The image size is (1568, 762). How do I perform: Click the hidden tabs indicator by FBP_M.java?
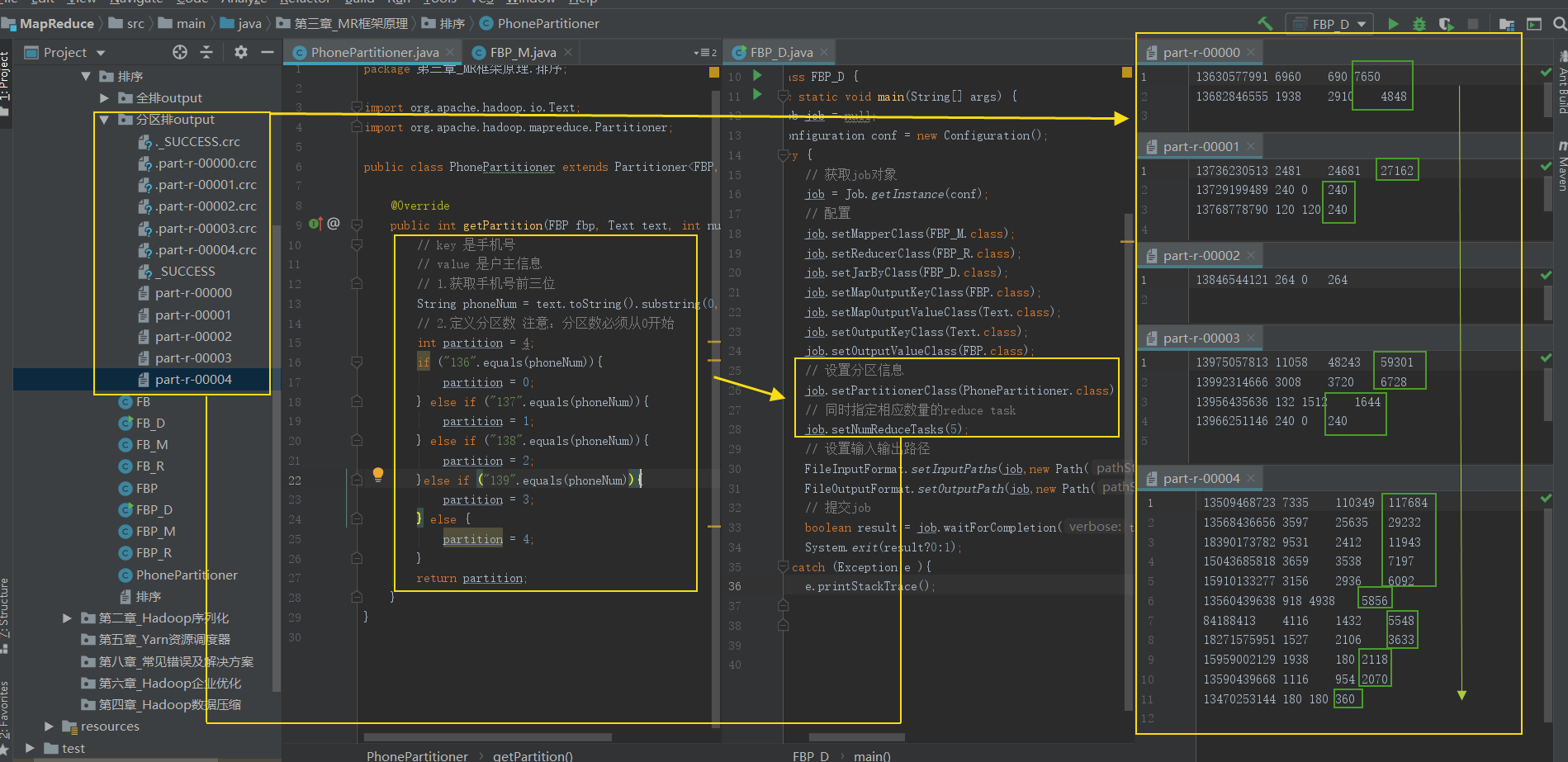pos(706,52)
